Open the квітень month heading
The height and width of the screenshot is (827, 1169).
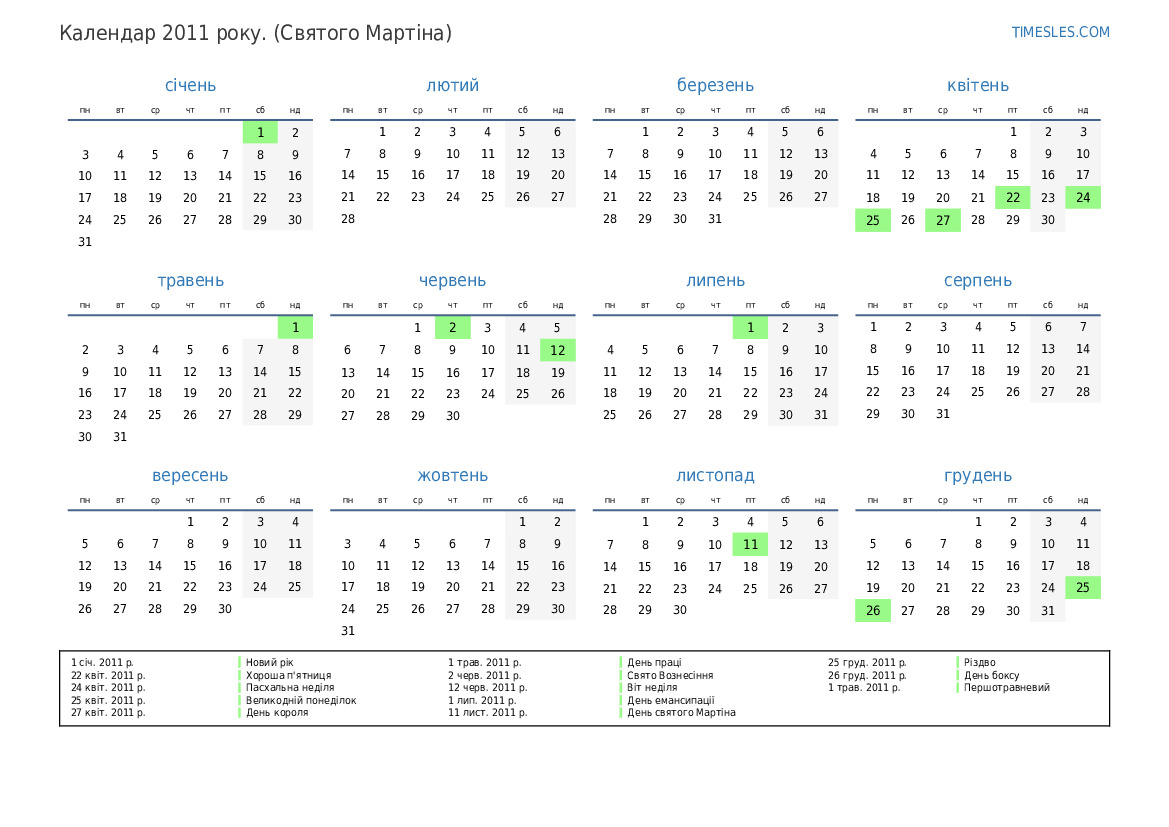coord(977,85)
